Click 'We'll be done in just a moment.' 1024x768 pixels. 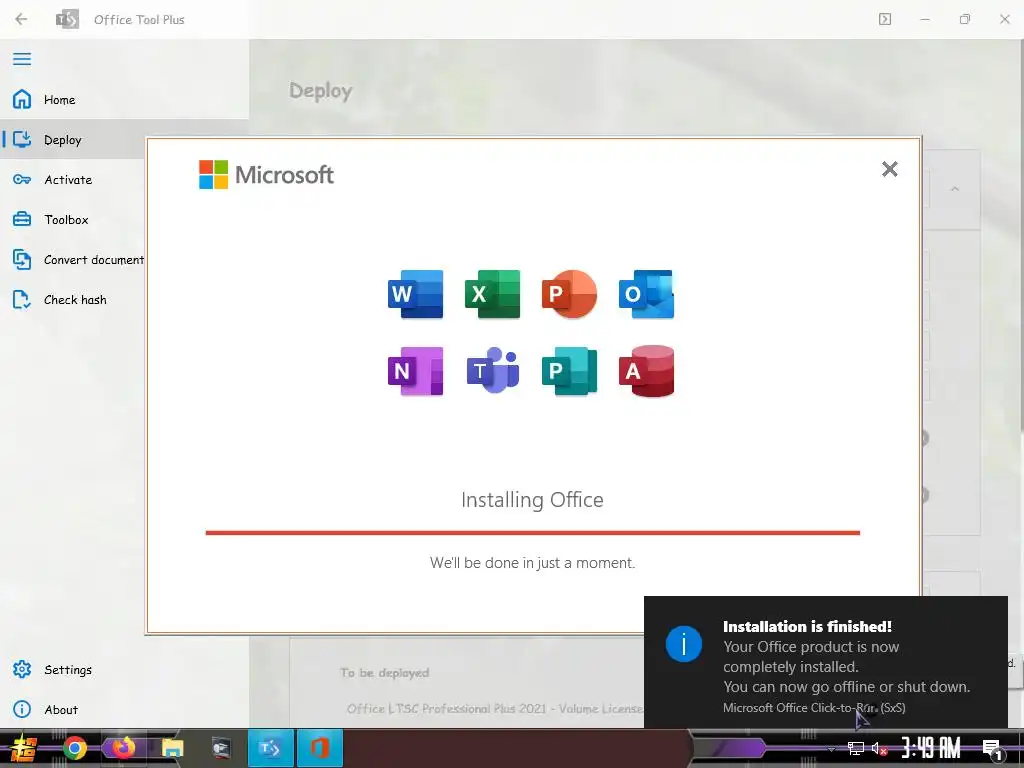(532, 563)
